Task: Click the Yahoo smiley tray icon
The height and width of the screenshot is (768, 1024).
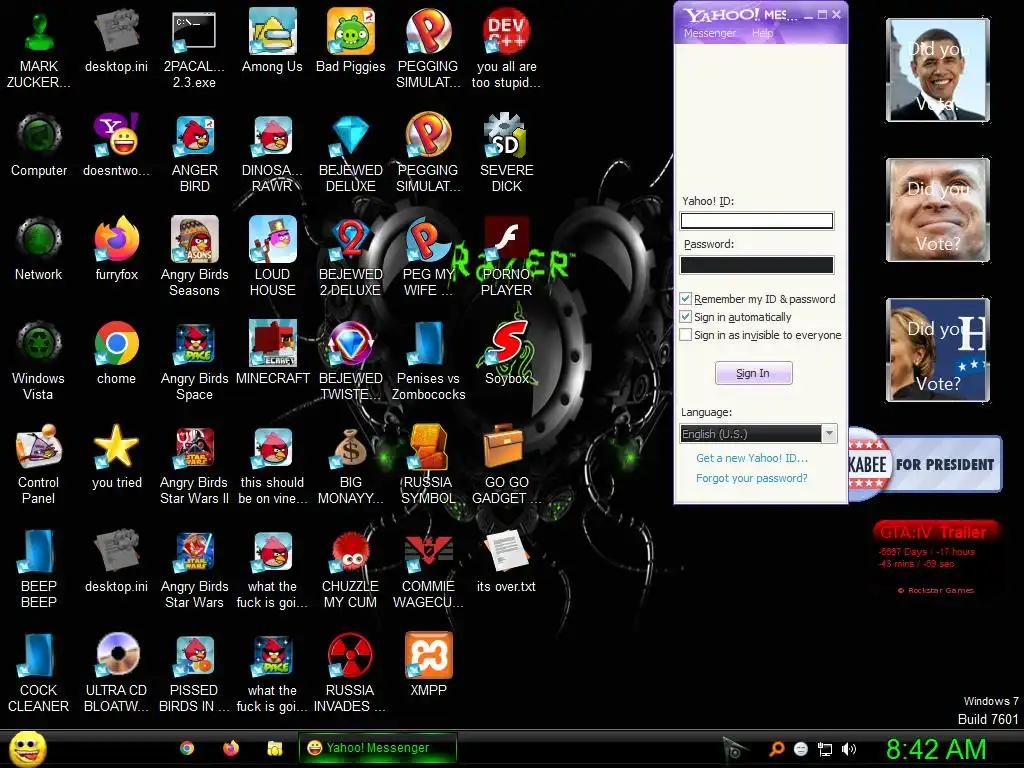Action: [x=801, y=749]
